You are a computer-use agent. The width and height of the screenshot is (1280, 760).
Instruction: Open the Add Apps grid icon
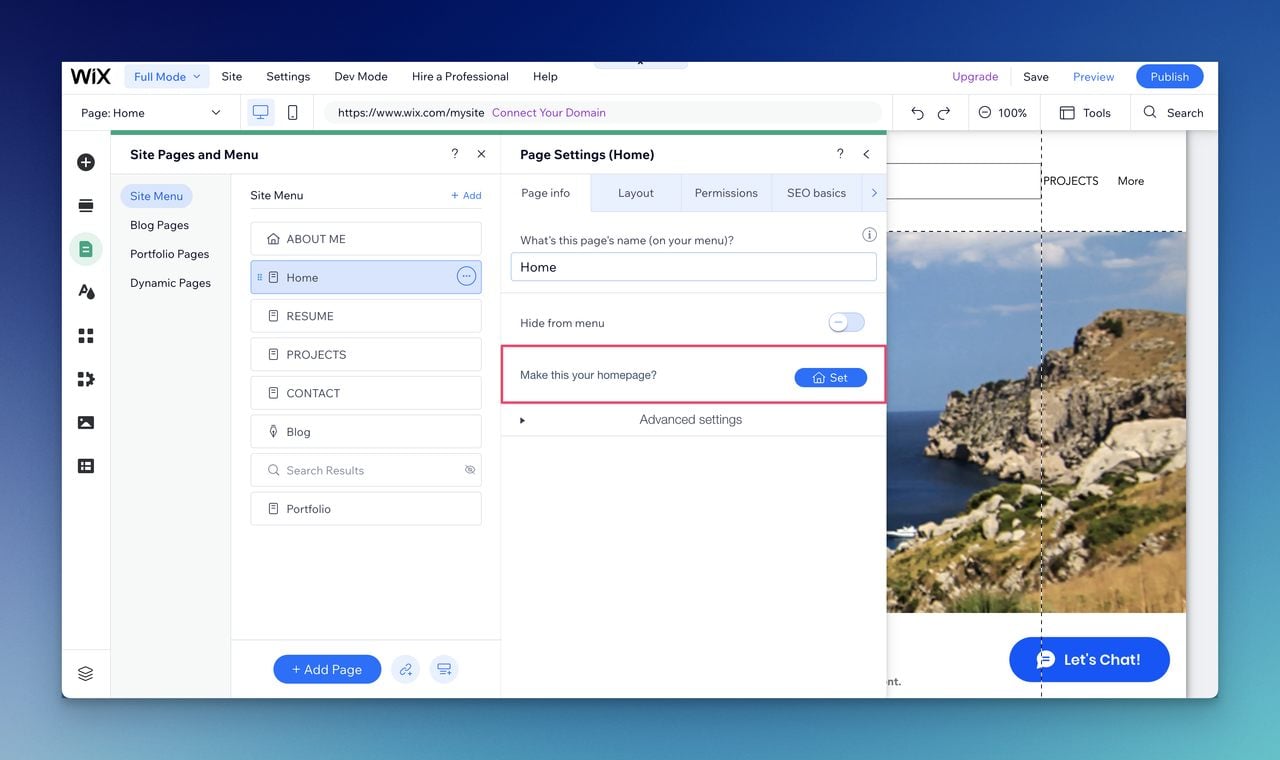click(86, 336)
